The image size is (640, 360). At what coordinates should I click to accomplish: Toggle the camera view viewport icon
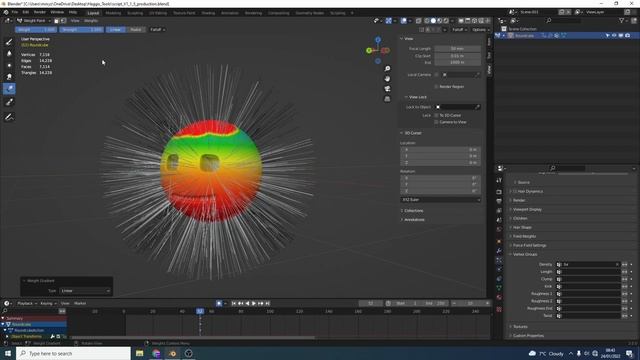pos(387,89)
